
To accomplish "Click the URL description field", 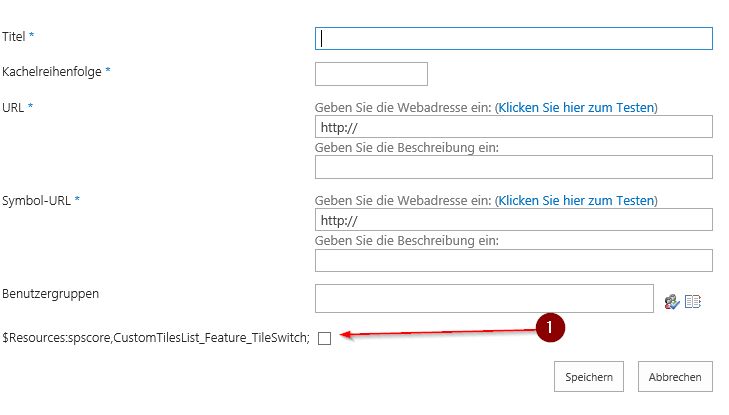I will pyautogui.click(x=513, y=167).
